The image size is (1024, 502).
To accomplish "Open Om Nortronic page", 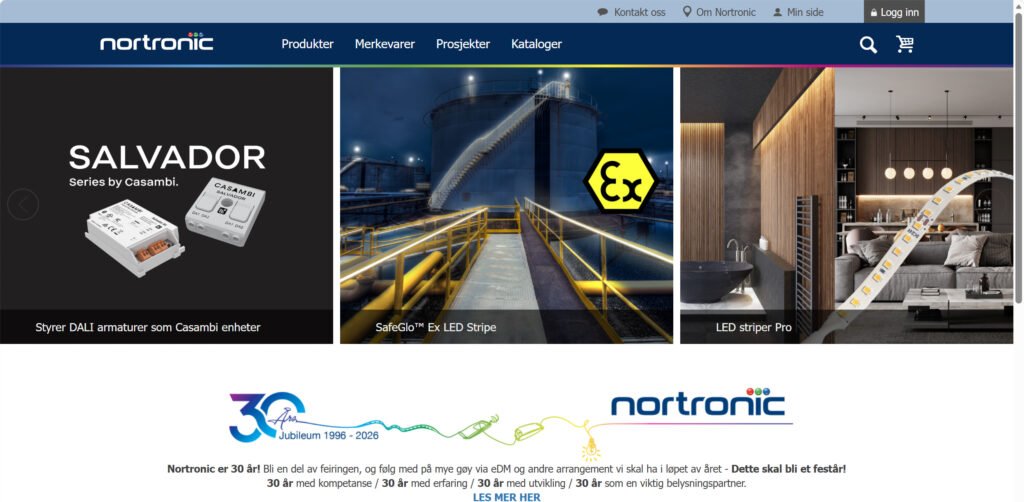I will (x=726, y=12).
